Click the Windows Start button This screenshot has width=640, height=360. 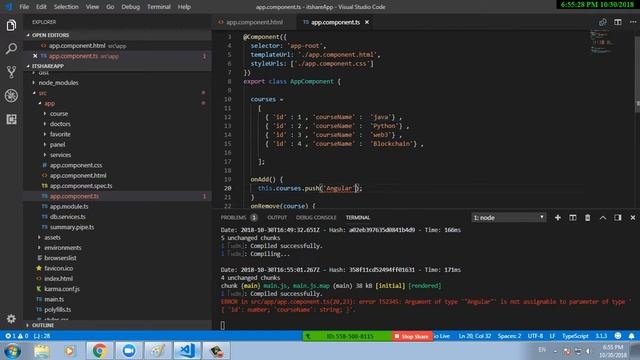(12, 351)
